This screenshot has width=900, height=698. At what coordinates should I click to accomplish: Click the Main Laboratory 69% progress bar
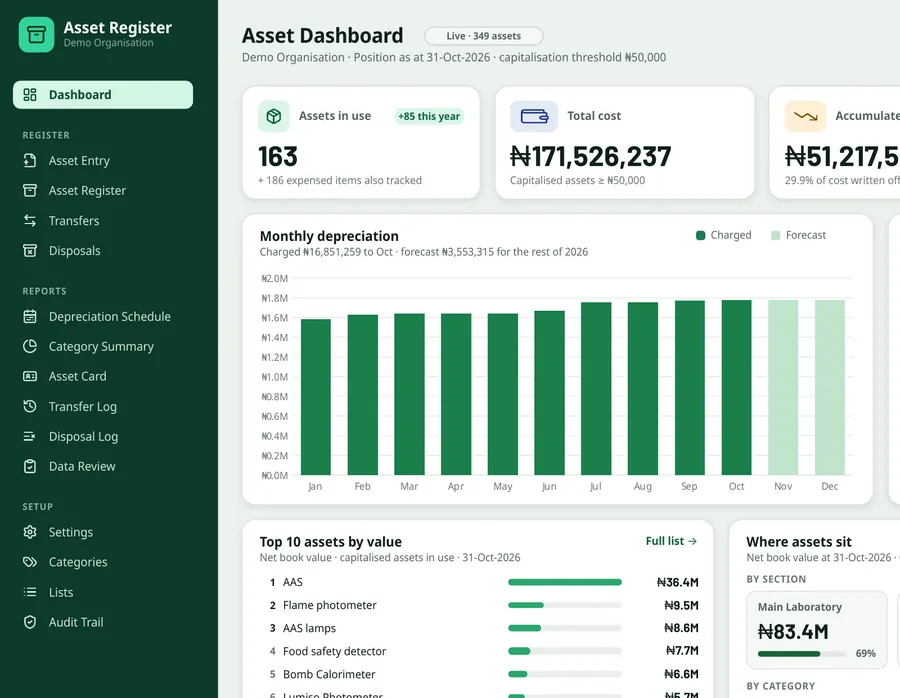tap(802, 654)
